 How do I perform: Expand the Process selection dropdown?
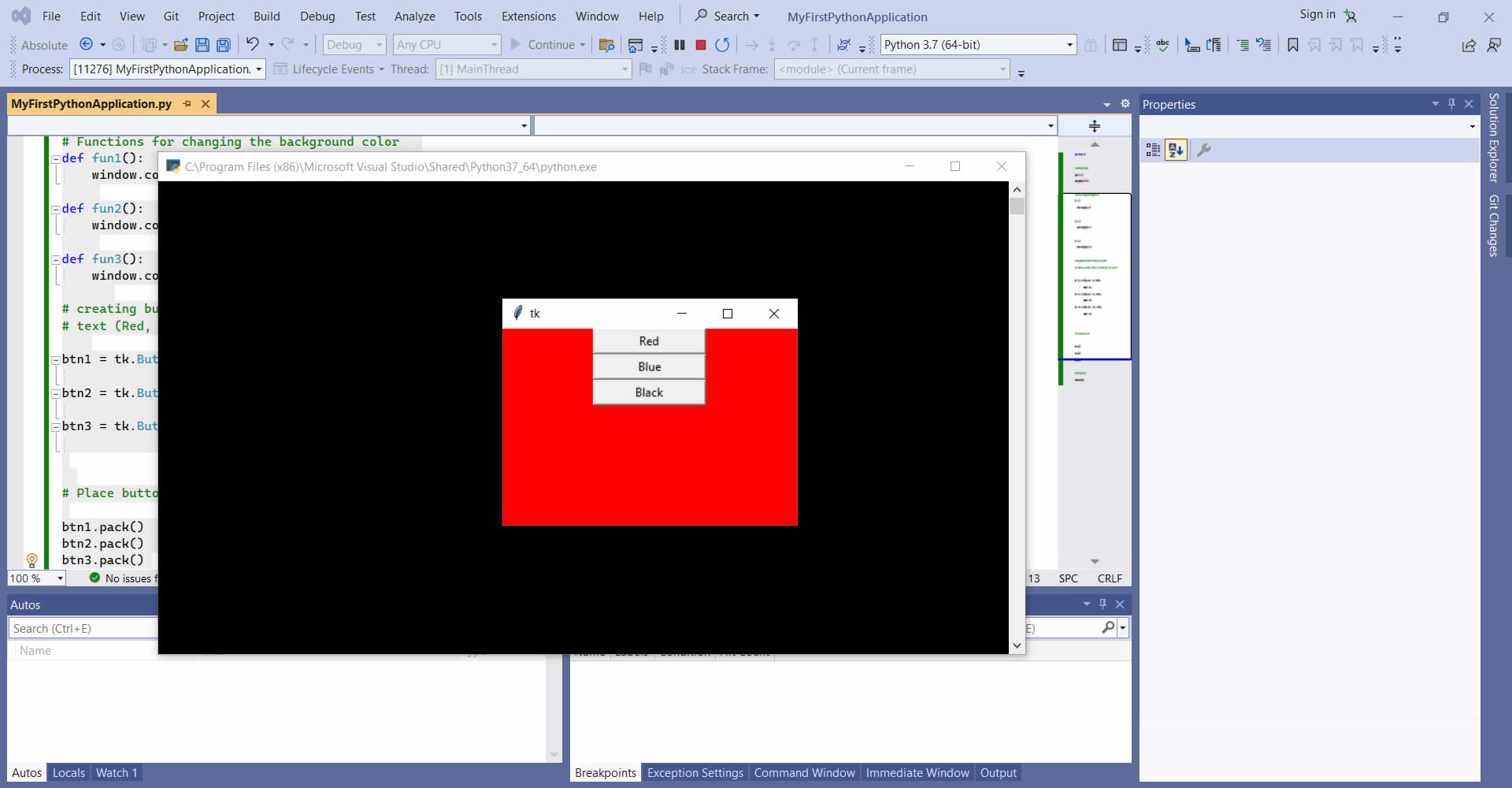pyautogui.click(x=258, y=69)
